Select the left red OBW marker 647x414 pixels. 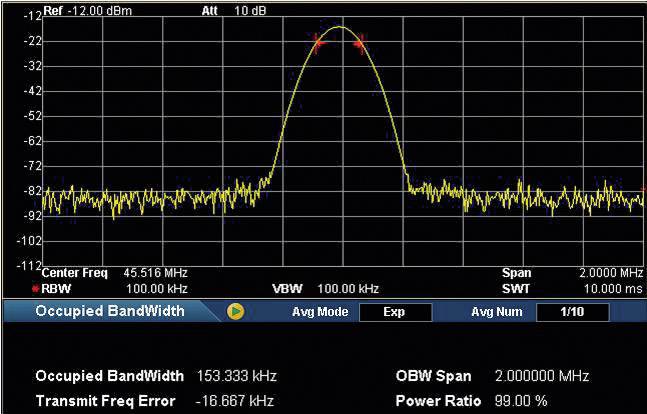(319, 42)
